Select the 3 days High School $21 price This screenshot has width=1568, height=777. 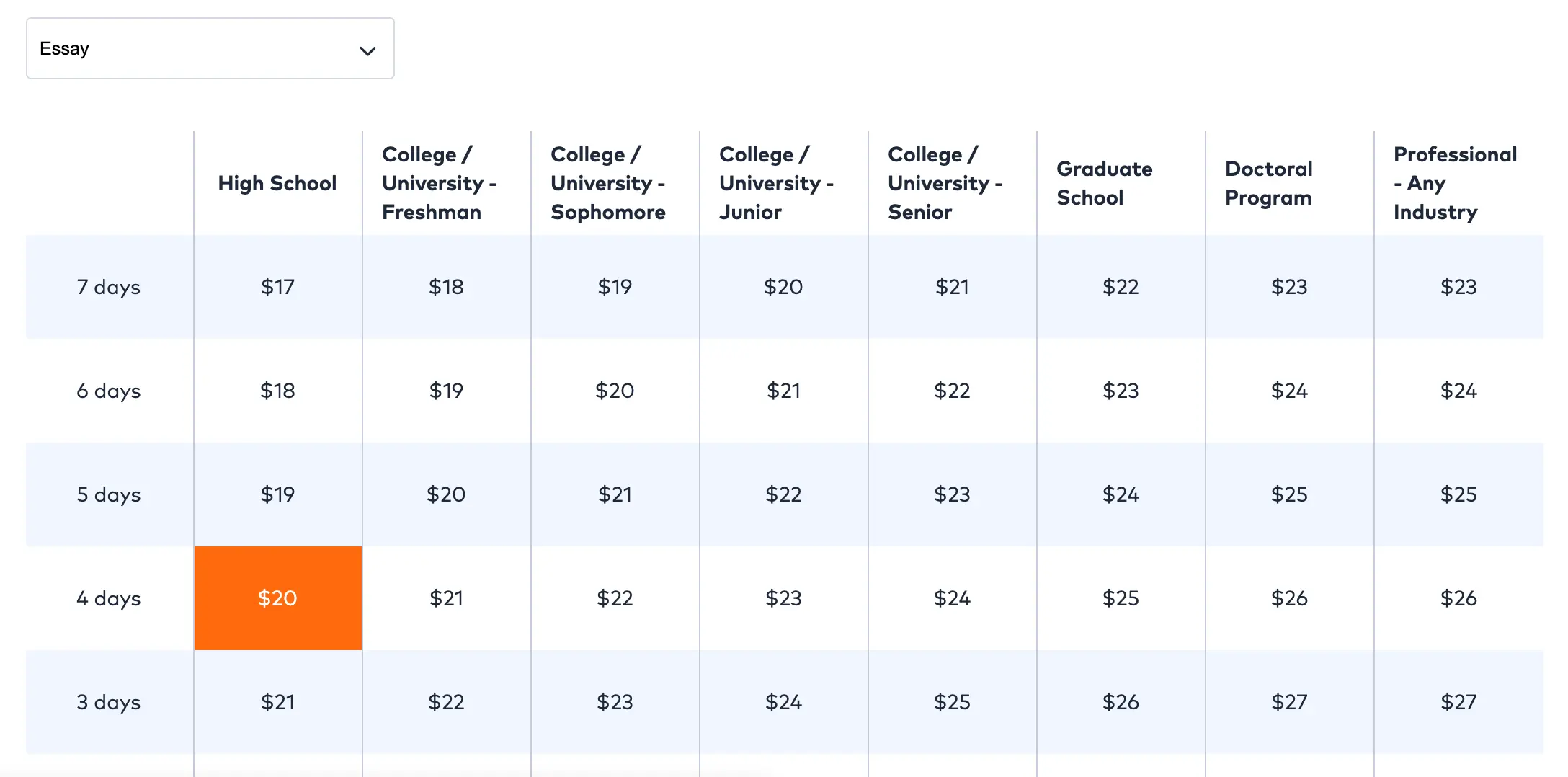[277, 702]
